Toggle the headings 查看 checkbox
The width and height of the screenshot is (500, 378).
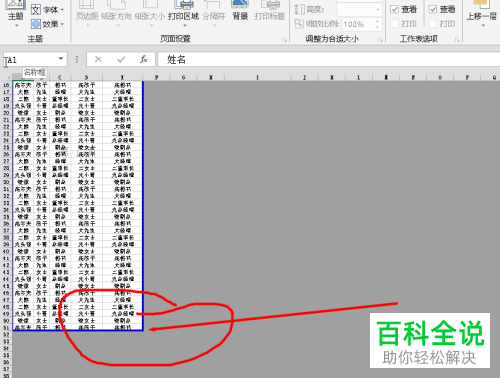(x=433, y=9)
